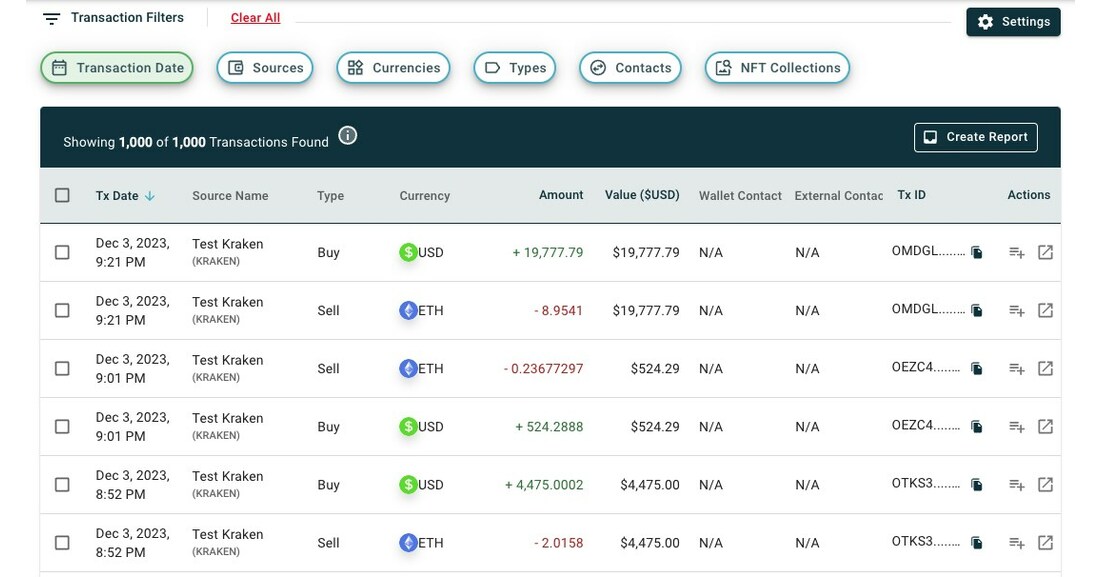Check the checkbox for the Dec 3 9:21 PM Buy row
Image resolution: width=1101 pixels, height=577 pixels.
pyautogui.click(x=61, y=252)
